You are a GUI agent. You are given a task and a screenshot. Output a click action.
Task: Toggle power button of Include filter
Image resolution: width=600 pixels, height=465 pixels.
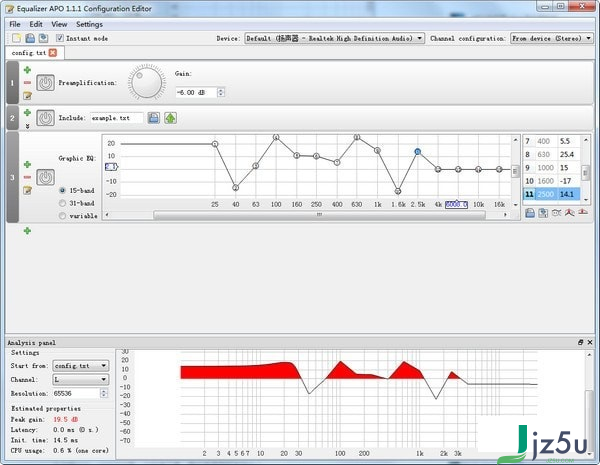coord(46,118)
